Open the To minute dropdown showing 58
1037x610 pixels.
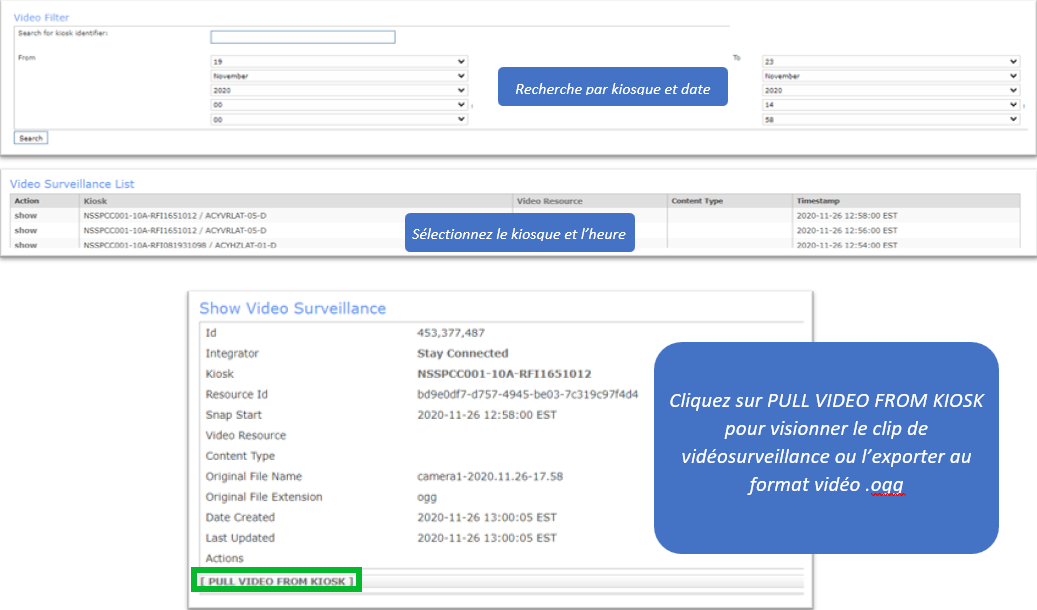[890, 119]
